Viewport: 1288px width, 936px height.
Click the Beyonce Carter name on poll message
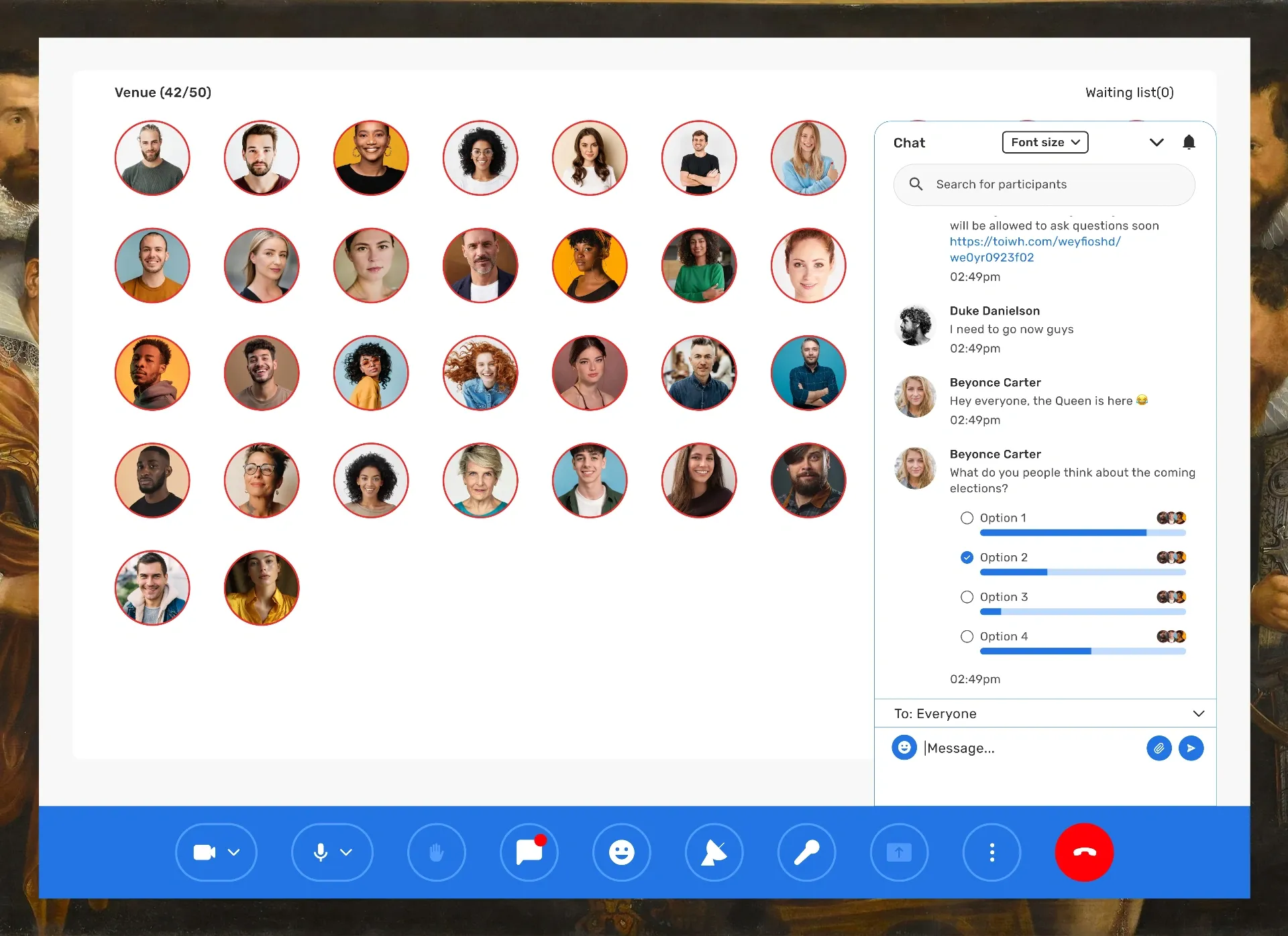click(x=995, y=454)
